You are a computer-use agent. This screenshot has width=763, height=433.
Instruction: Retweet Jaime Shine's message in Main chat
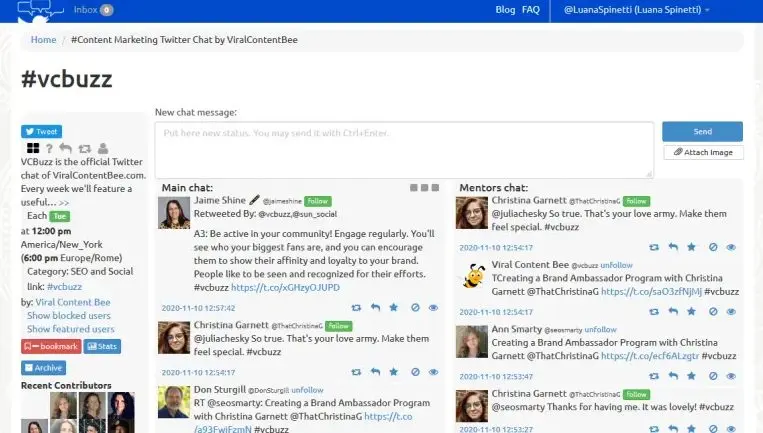point(357,308)
